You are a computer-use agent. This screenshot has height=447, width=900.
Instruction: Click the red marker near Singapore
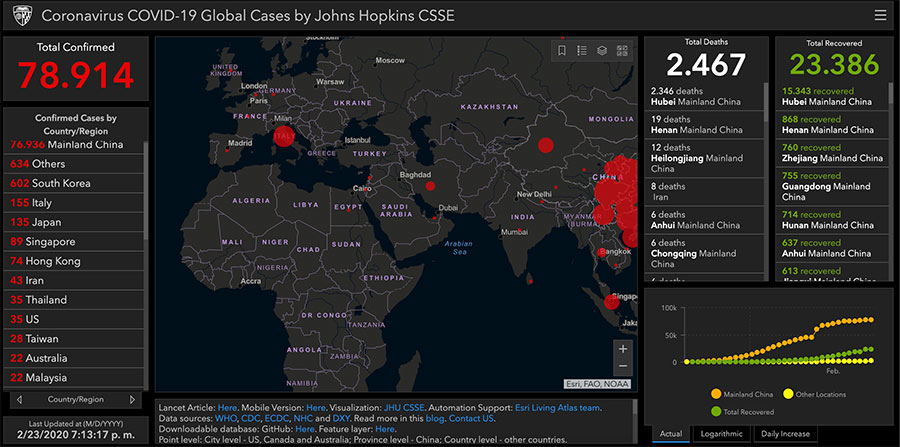611,301
